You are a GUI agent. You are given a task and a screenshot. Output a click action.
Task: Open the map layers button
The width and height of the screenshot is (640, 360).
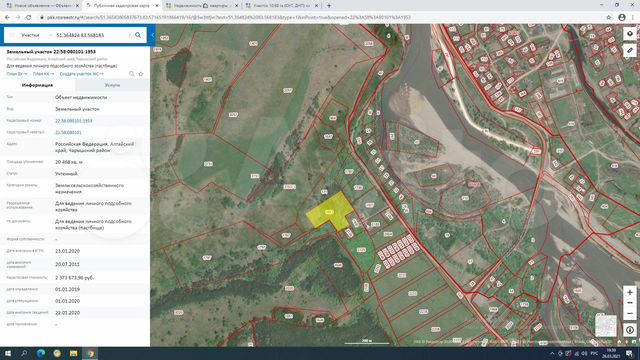coord(630,34)
